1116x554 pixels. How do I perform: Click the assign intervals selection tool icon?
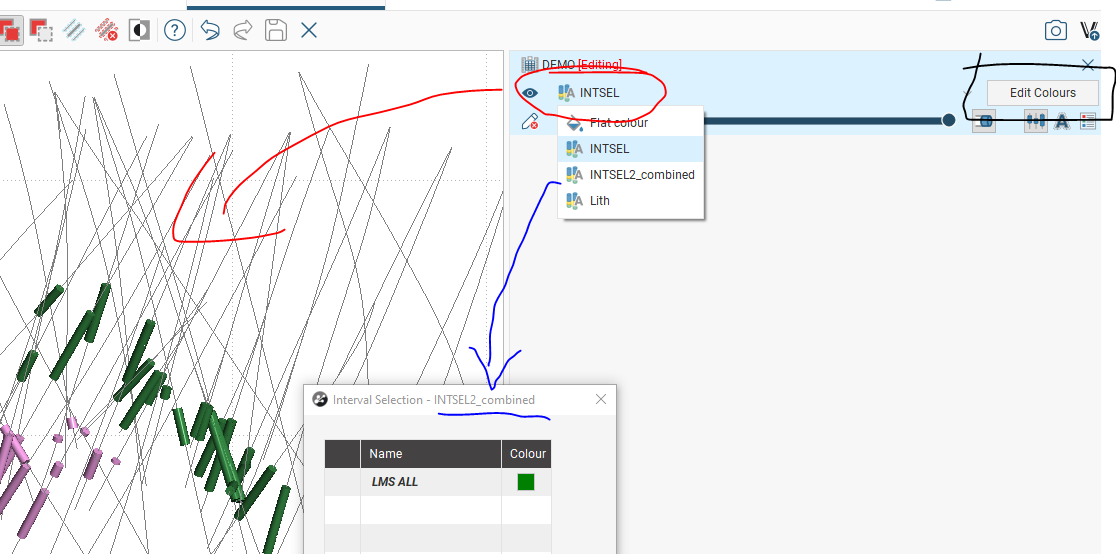pyautogui.click(x=11, y=30)
